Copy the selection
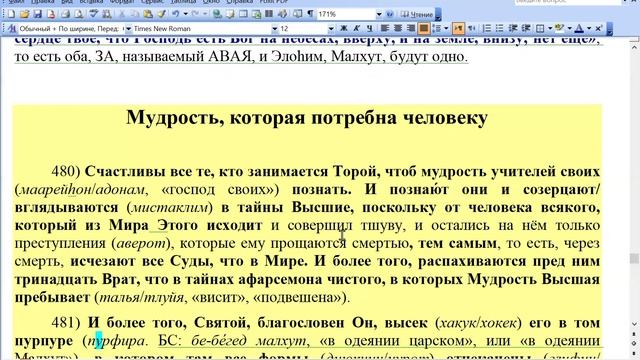 (135, 14)
